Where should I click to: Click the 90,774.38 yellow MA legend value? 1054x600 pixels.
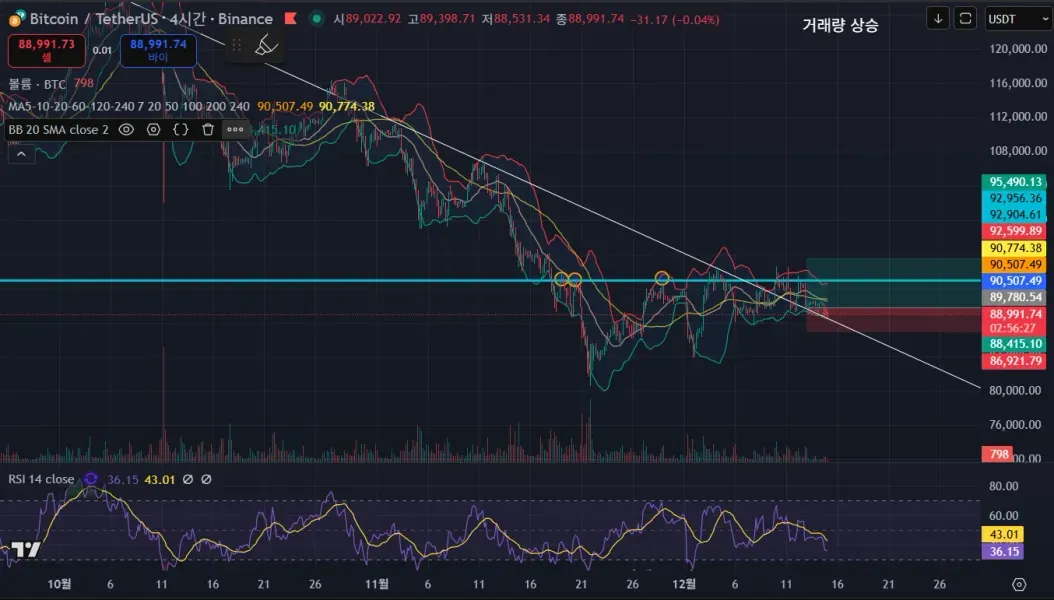[x=347, y=106]
